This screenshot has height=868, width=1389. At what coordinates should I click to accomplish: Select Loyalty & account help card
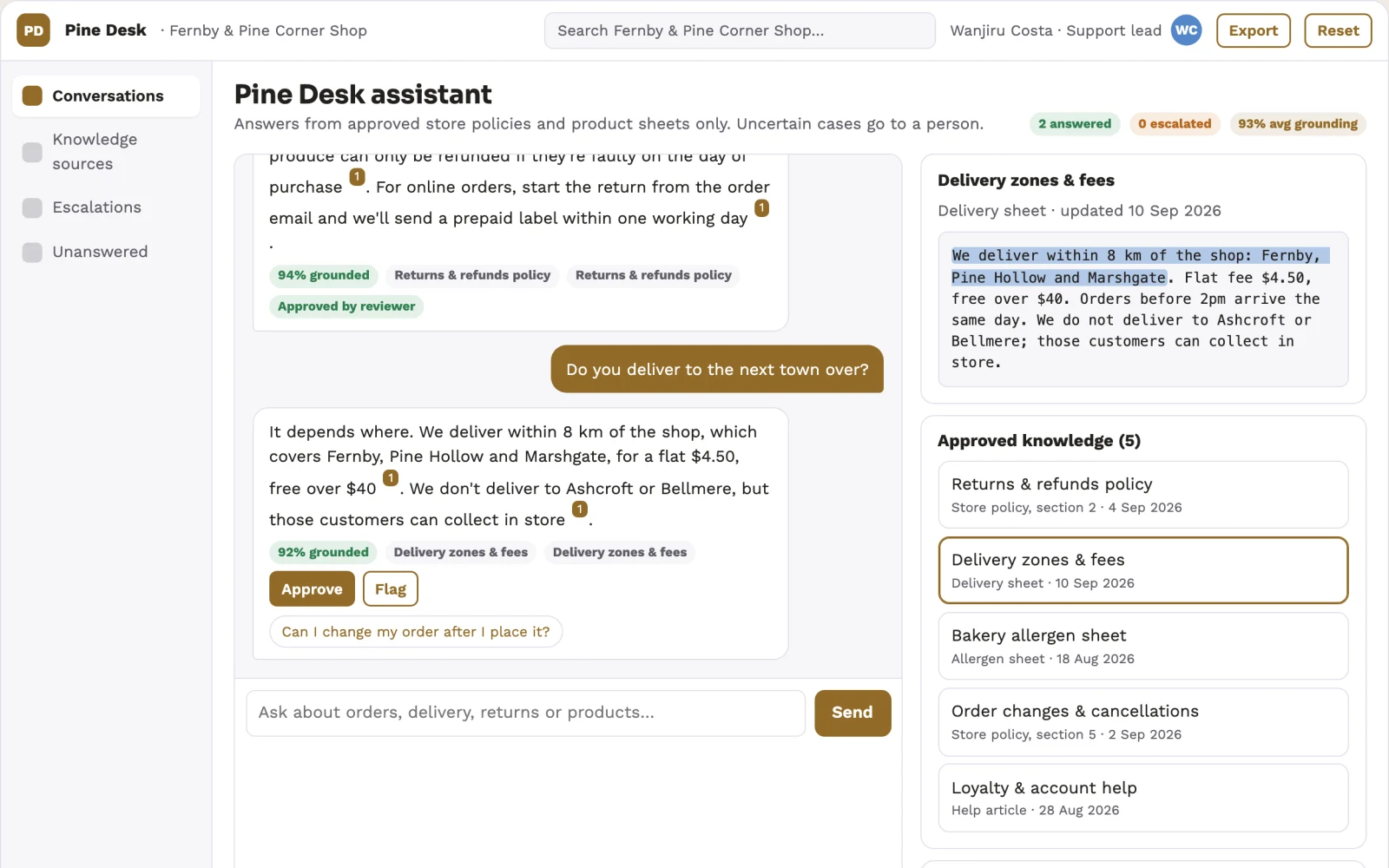[x=1143, y=798]
